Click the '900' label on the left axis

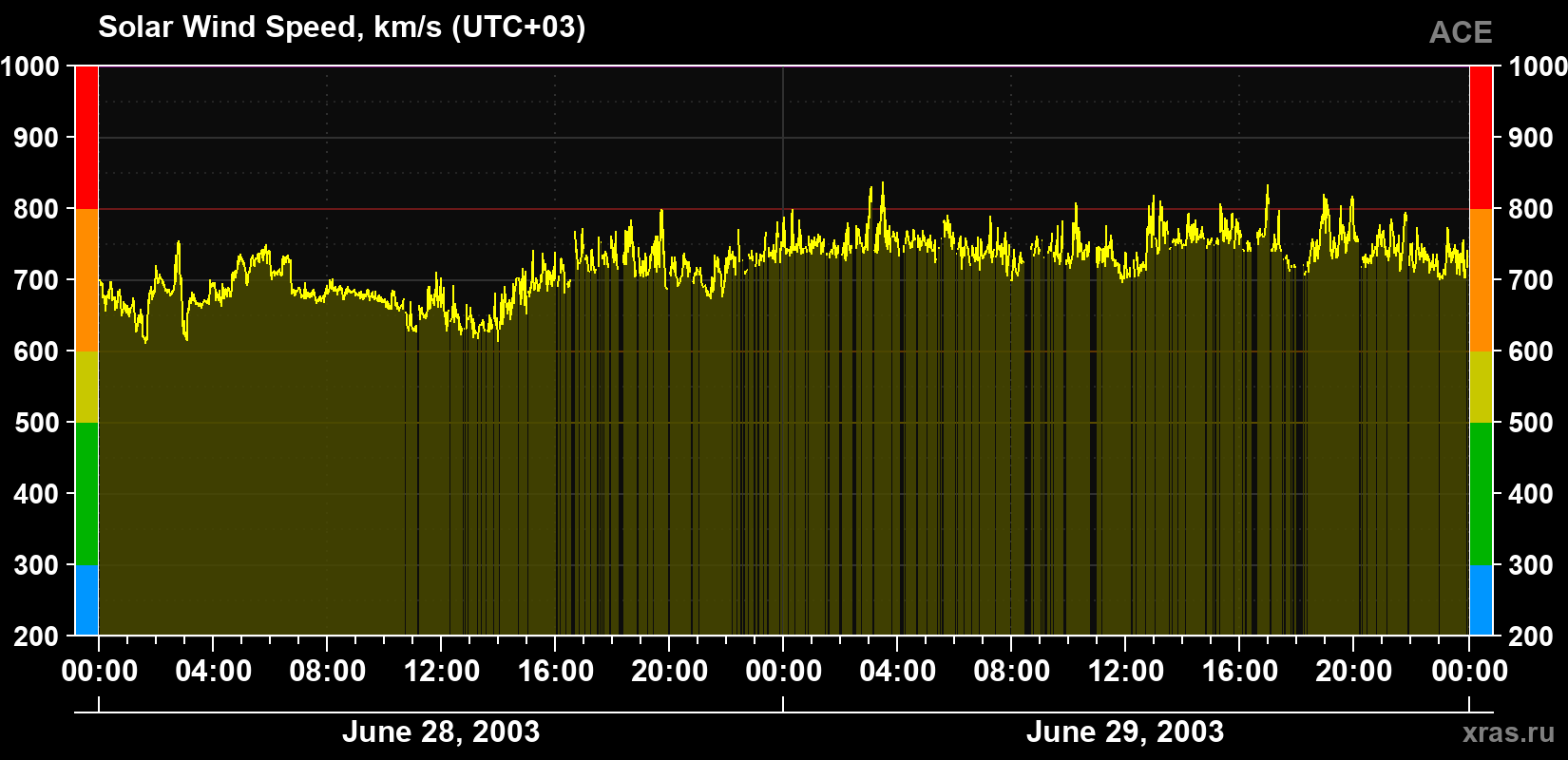(x=36, y=138)
